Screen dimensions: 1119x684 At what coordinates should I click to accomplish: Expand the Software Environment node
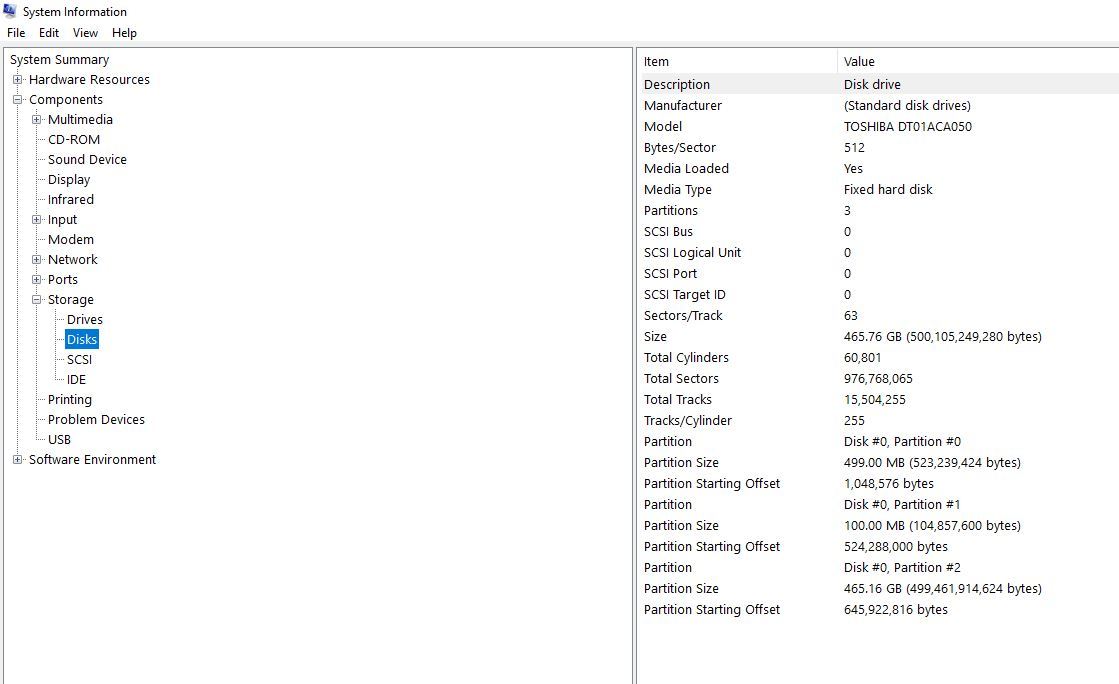click(x=18, y=460)
